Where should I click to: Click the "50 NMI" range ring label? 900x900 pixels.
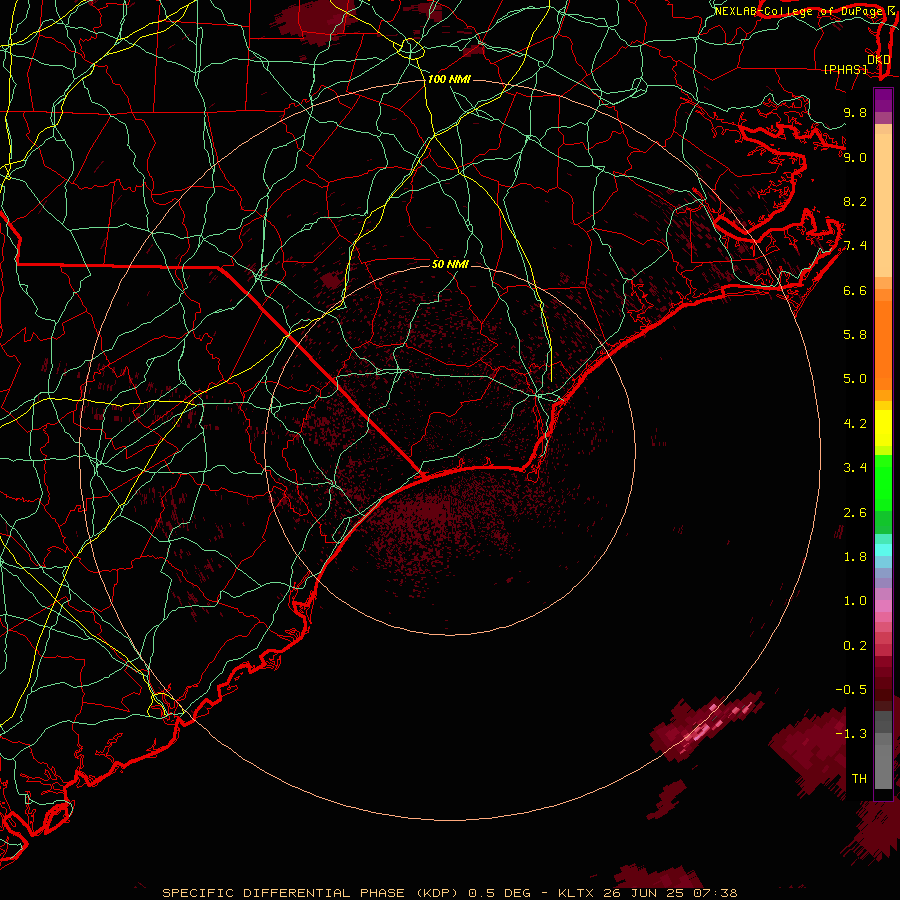[451, 264]
